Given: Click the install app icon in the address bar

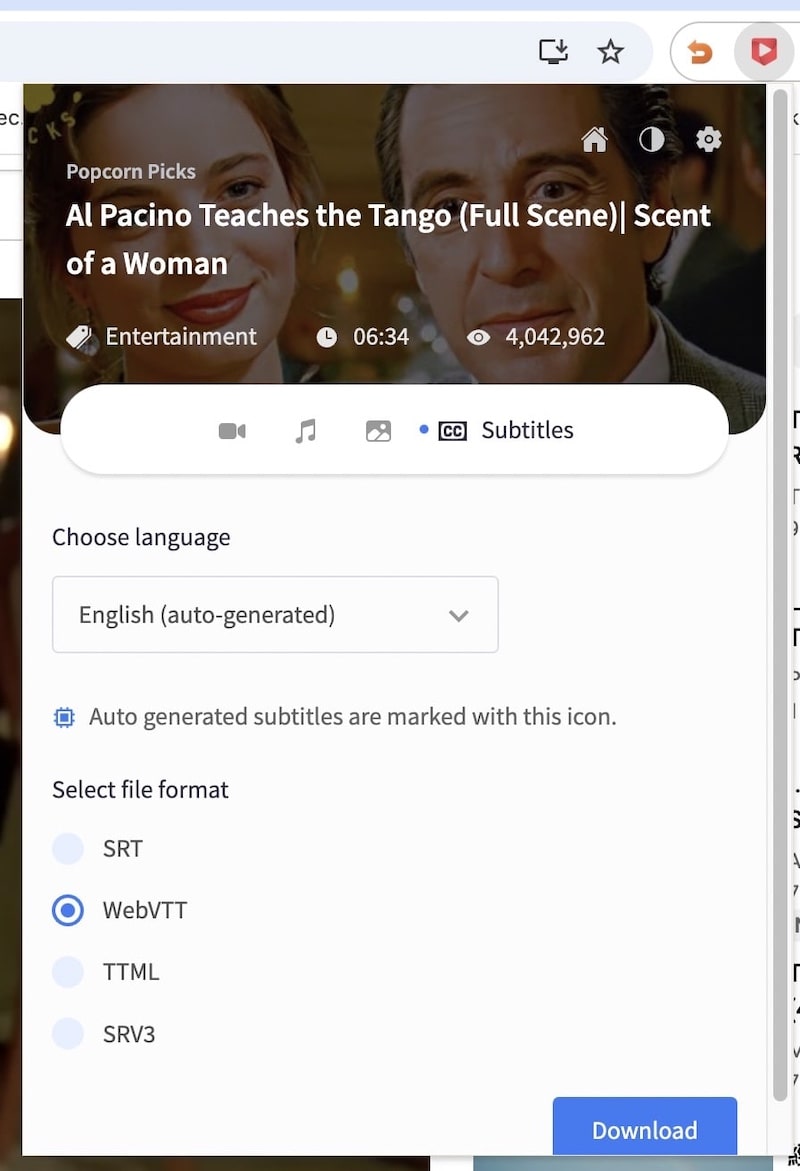Looking at the screenshot, I should (x=553, y=52).
